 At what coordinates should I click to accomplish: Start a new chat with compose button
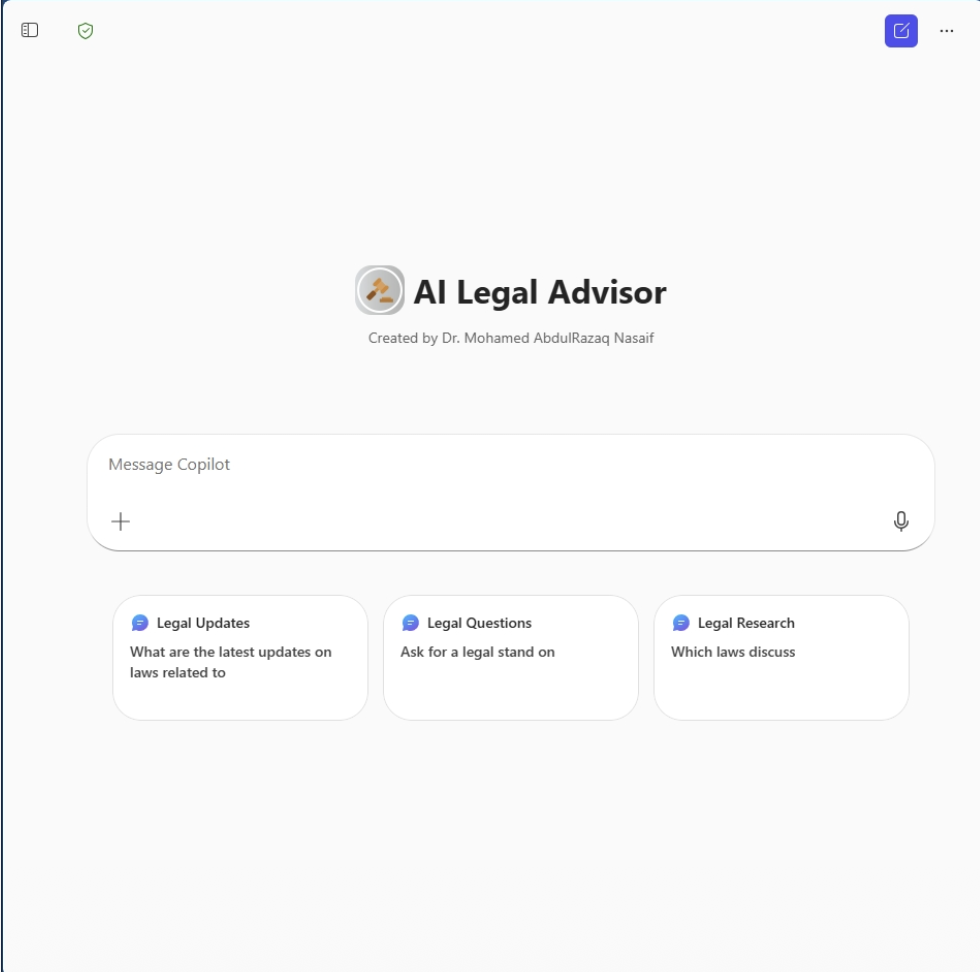click(x=901, y=31)
